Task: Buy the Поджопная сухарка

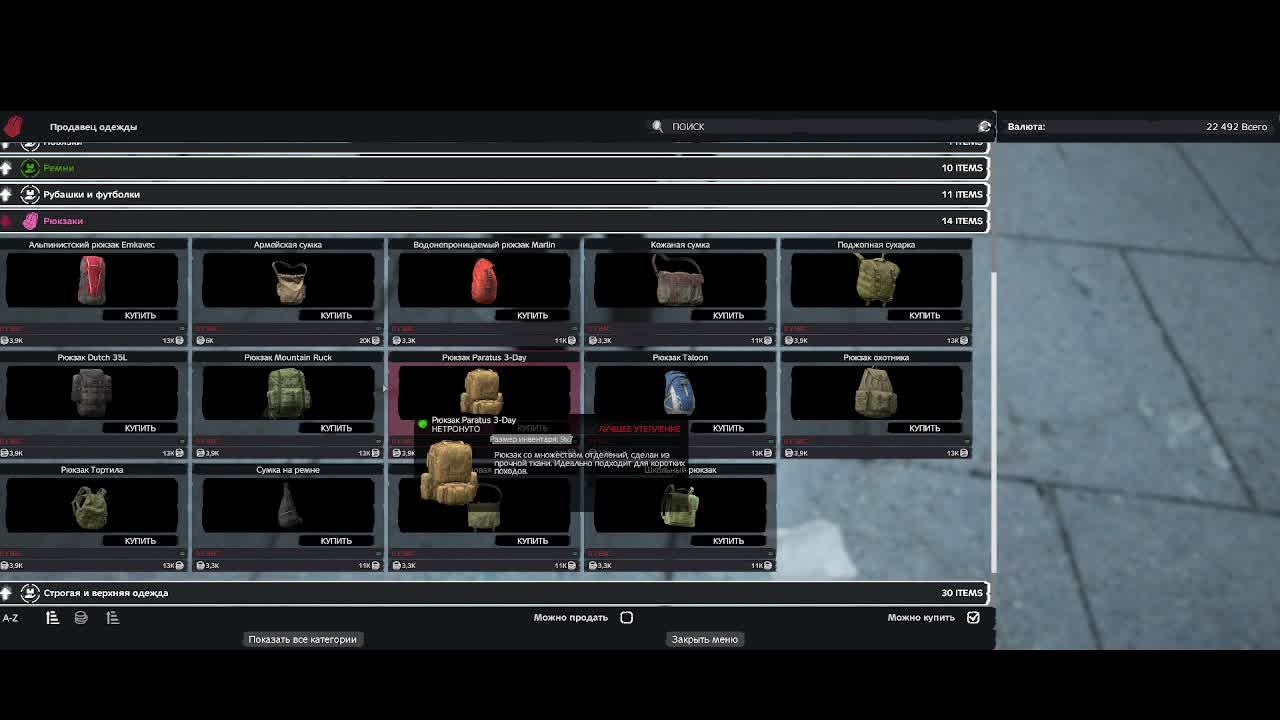Action: coord(924,316)
